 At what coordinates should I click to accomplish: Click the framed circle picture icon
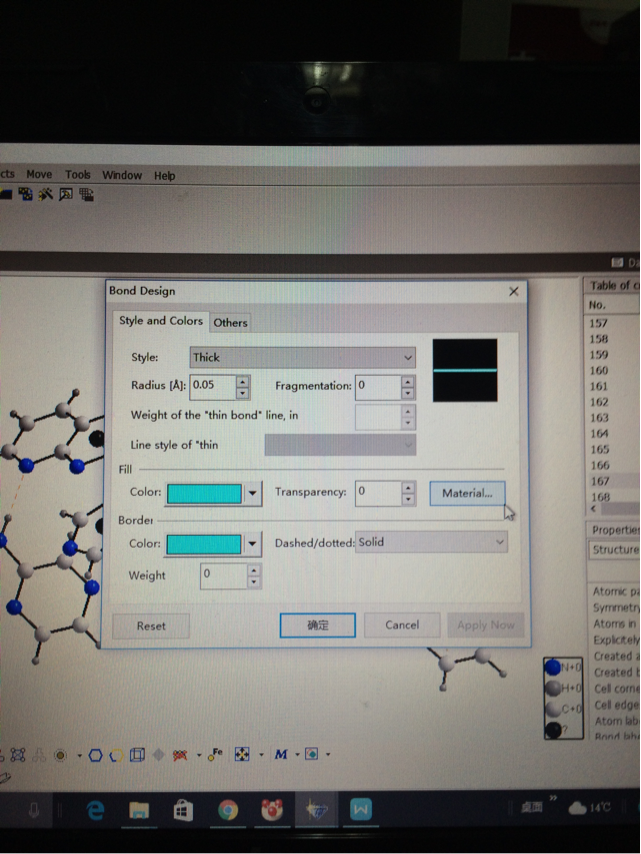[312, 754]
